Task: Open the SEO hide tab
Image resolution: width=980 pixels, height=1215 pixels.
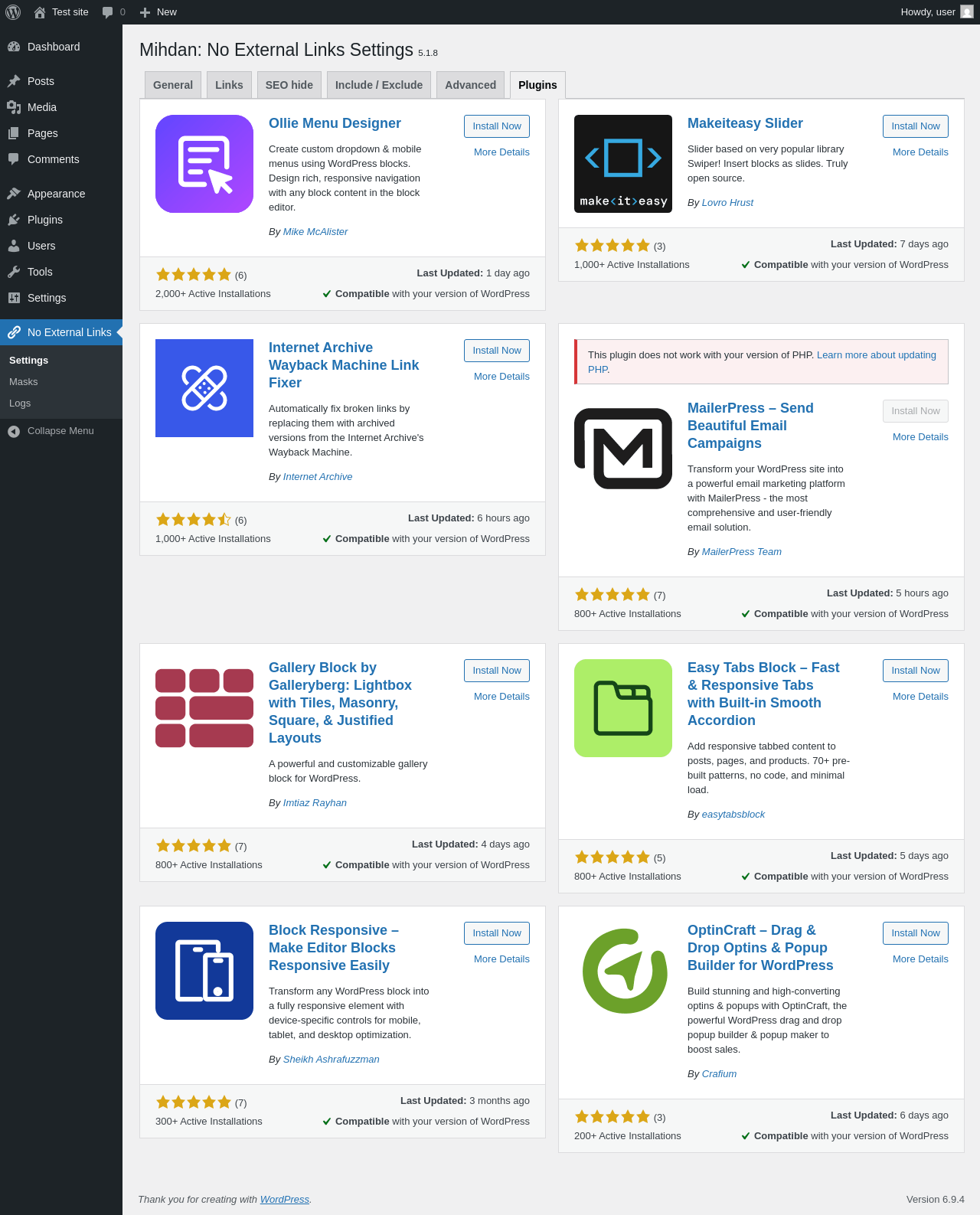Action: (289, 85)
